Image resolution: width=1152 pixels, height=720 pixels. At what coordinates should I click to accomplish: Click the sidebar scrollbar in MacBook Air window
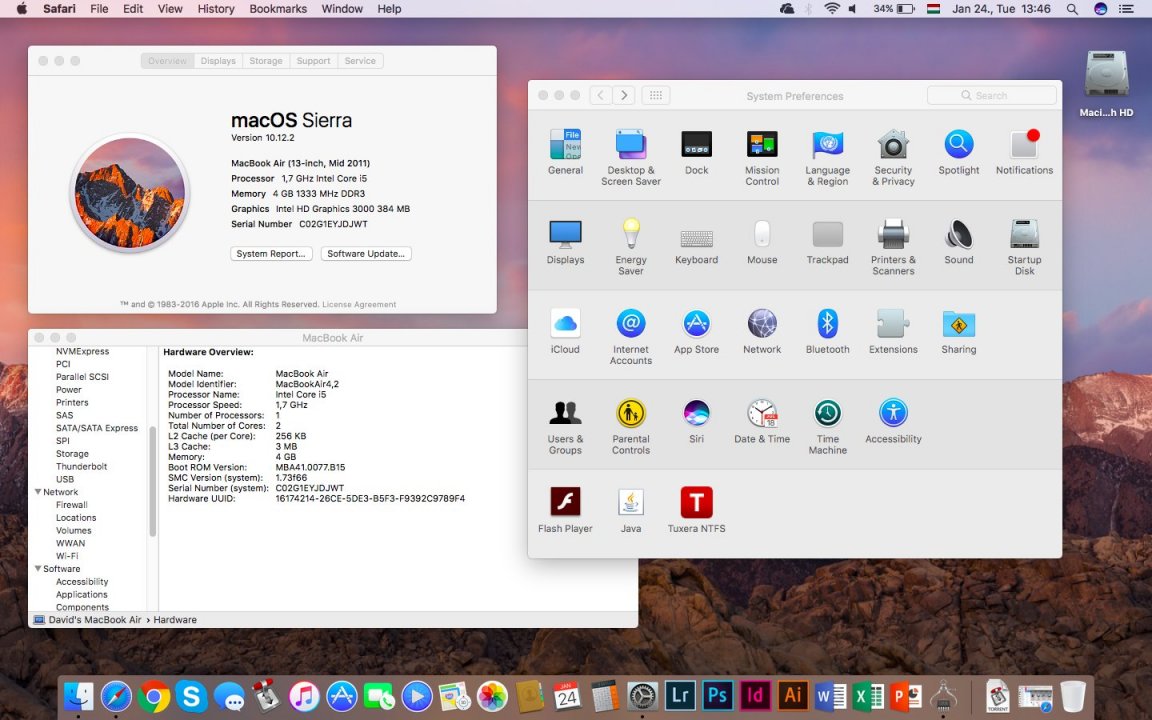point(153,481)
